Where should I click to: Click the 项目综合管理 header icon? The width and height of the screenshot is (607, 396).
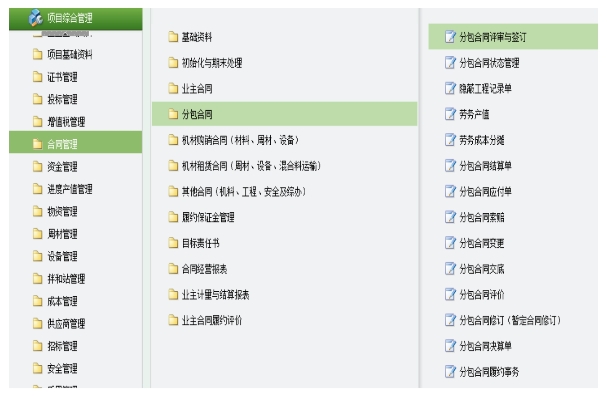pyautogui.click(x=36, y=18)
